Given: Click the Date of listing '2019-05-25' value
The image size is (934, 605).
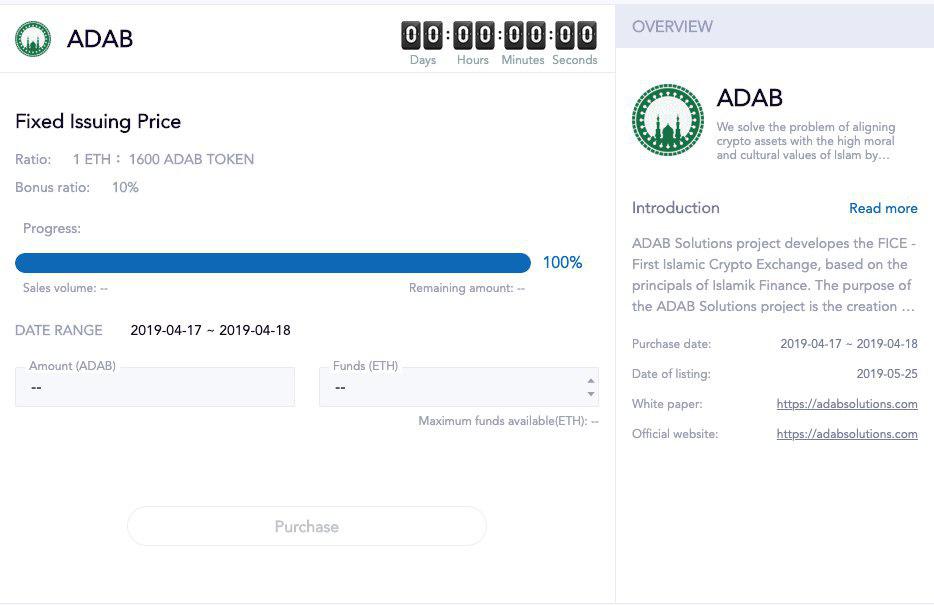Looking at the screenshot, I should tap(887, 374).
